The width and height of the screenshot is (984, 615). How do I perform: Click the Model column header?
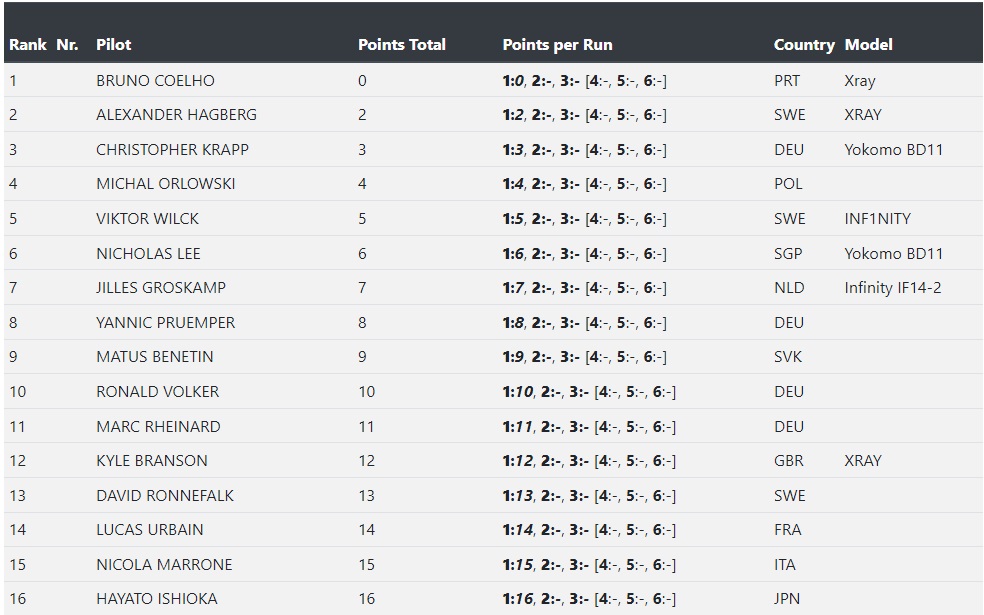(x=869, y=45)
